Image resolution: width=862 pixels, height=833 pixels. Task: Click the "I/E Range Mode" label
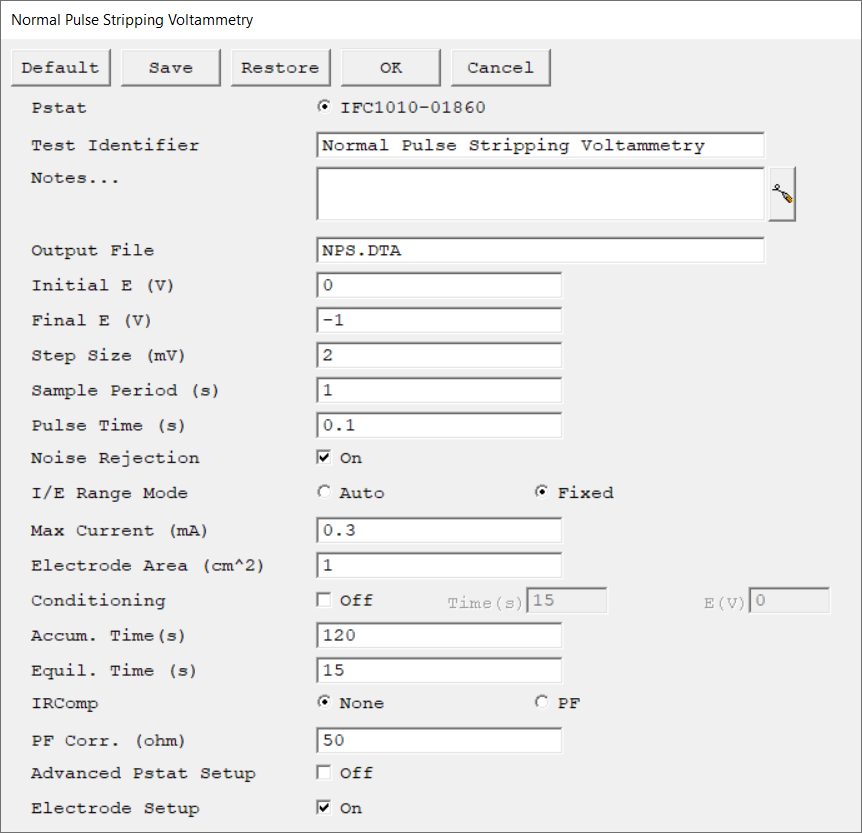click(x=109, y=493)
